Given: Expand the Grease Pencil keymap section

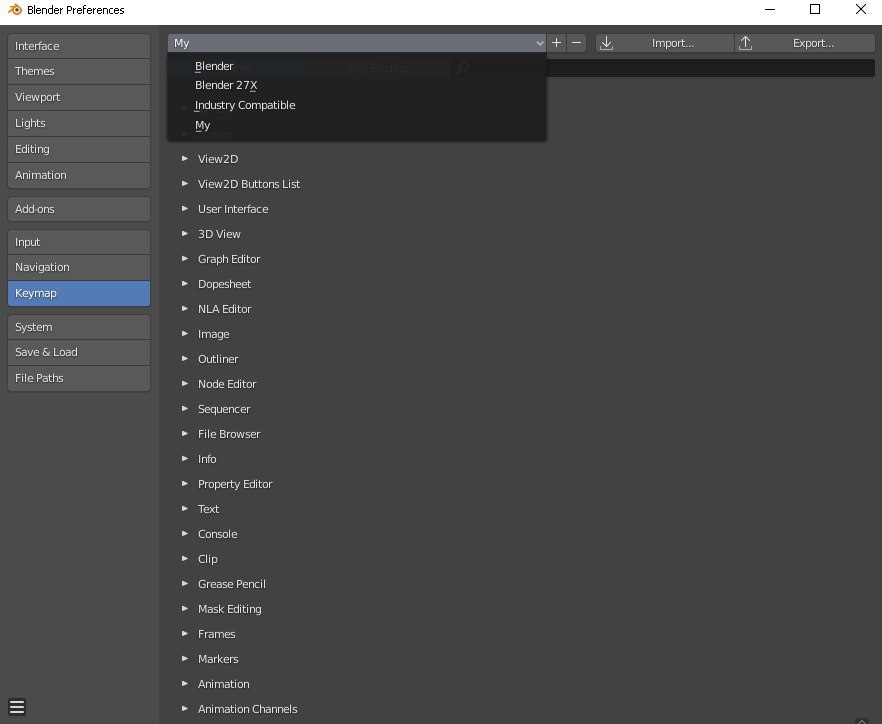Looking at the screenshot, I should click(184, 583).
